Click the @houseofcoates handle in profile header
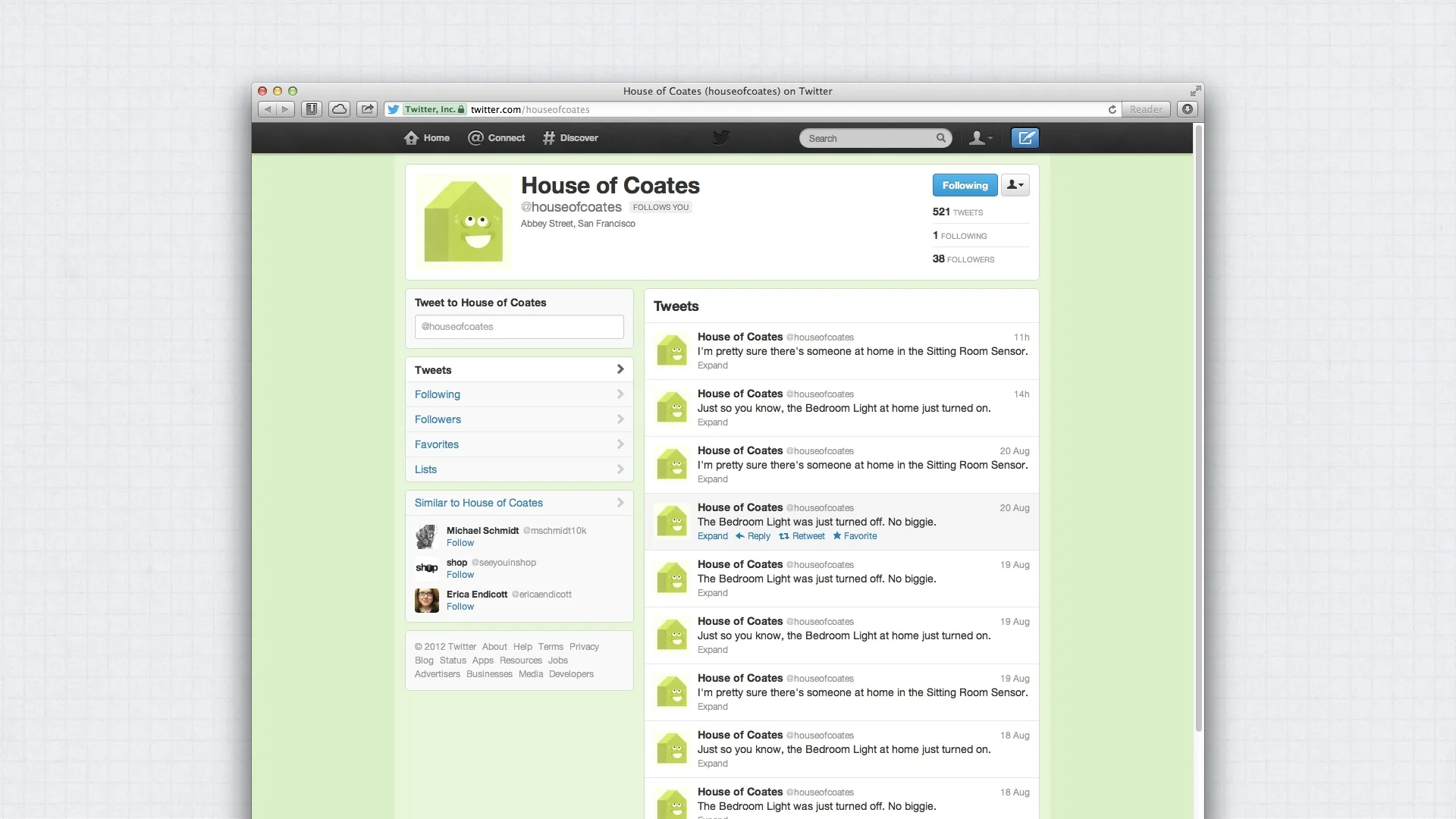The height and width of the screenshot is (819, 1456). (x=571, y=207)
